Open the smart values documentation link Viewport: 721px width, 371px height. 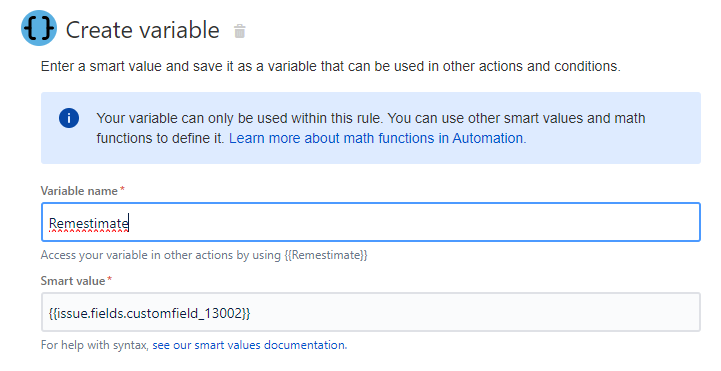pyautogui.click(x=250, y=345)
